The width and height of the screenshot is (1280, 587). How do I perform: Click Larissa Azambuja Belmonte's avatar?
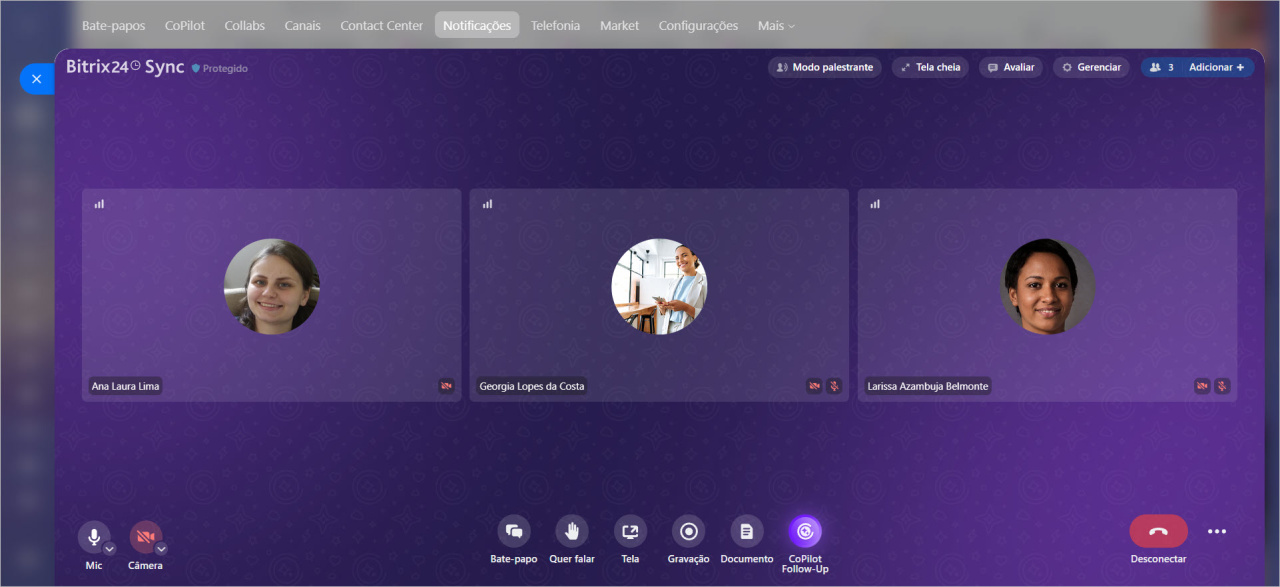1048,286
